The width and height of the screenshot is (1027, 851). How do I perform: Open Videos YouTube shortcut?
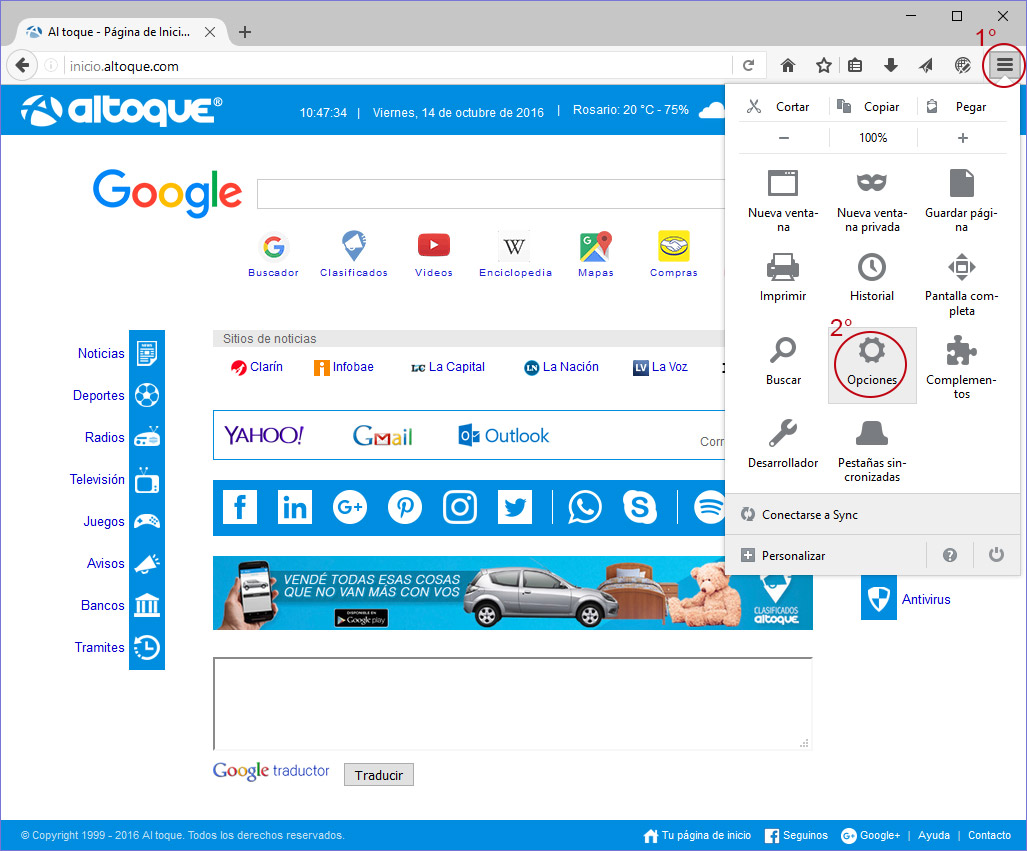pos(434,255)
